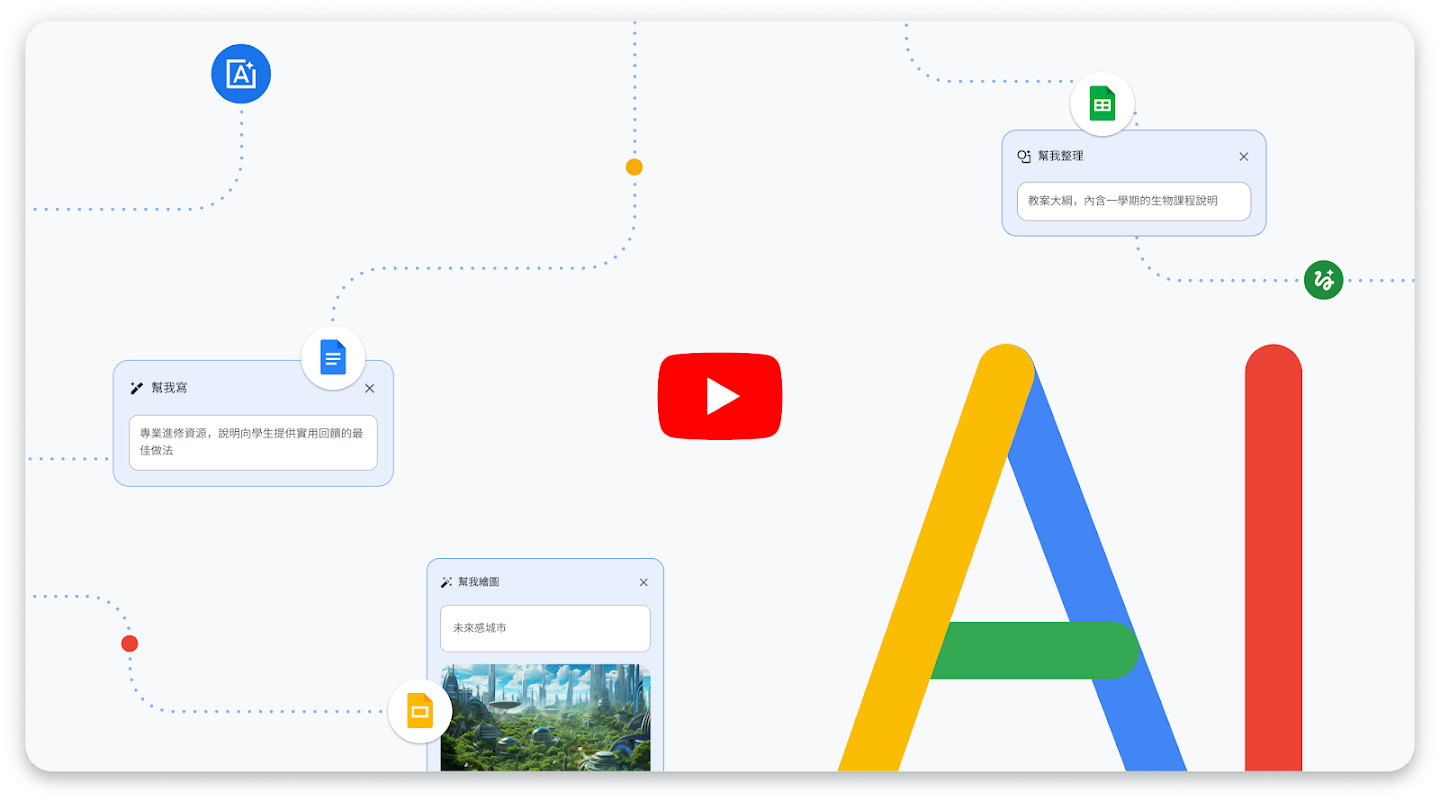Screen dimensions: 1440x801
Task: Play the YouTube video
Action: [x=720, y=396]
